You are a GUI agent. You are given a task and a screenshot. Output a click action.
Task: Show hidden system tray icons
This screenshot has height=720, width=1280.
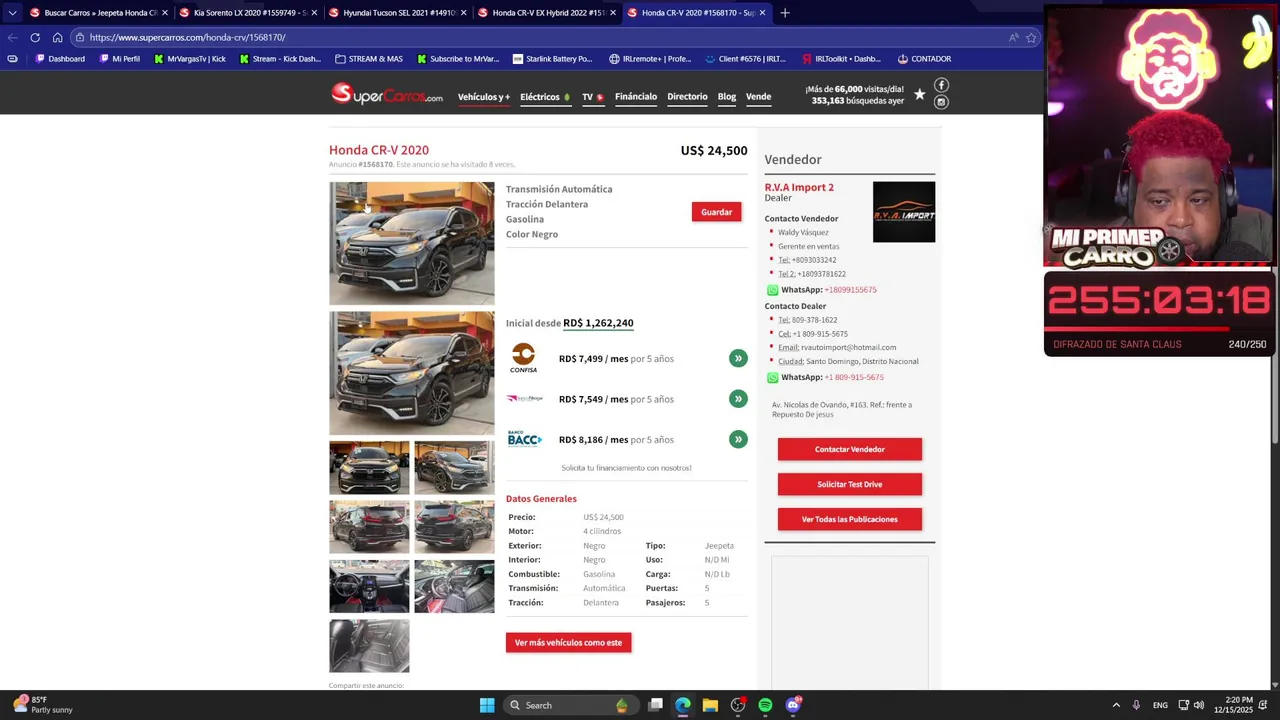point(1116,705)
